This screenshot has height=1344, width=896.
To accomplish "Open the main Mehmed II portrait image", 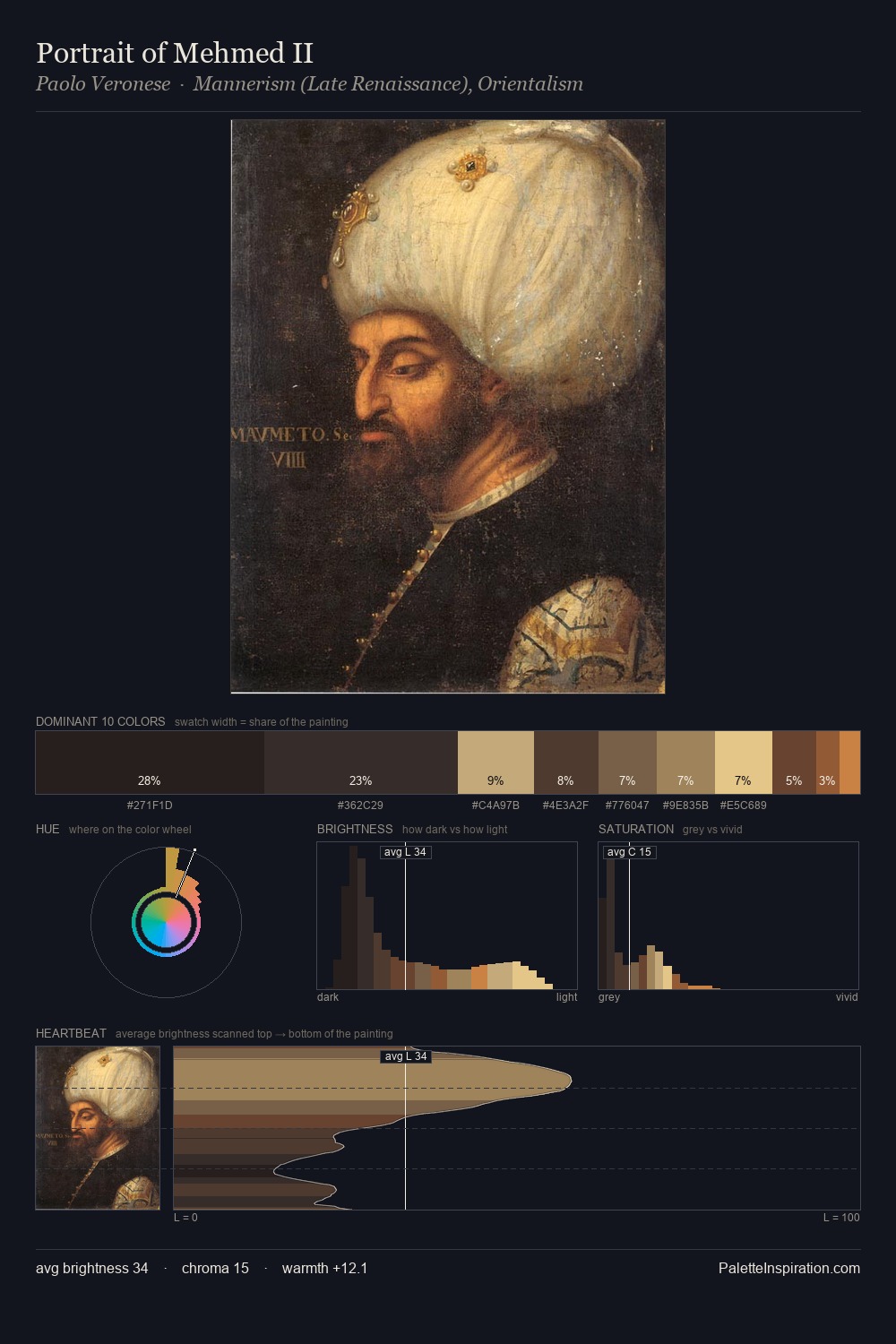I will coord(448,407).
